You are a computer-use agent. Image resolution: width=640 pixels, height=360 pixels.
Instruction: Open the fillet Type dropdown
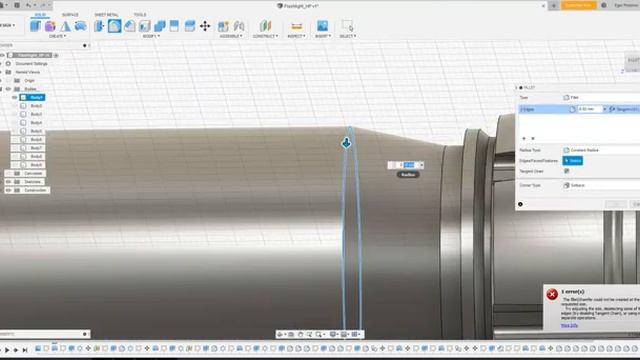pos(601,98)
